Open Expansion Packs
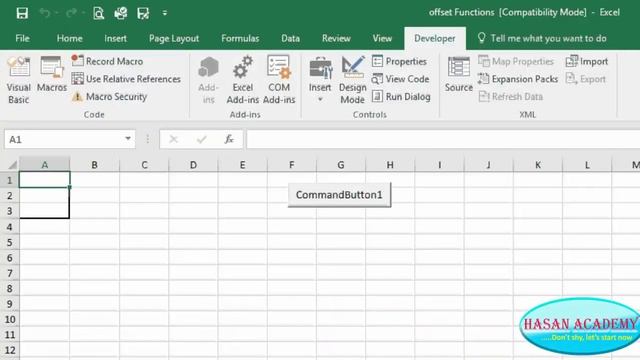The image size is (640, 360). point(518,79)
